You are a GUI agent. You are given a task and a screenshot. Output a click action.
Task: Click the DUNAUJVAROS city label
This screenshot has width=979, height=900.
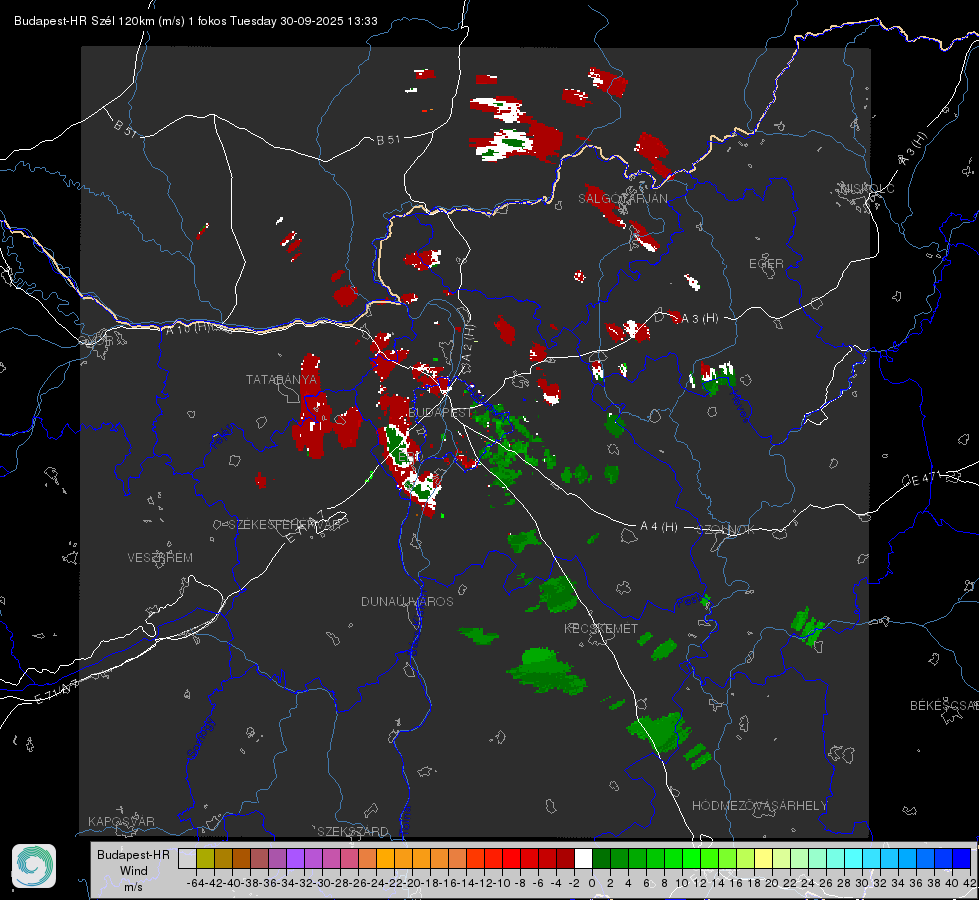coord(407,602)
